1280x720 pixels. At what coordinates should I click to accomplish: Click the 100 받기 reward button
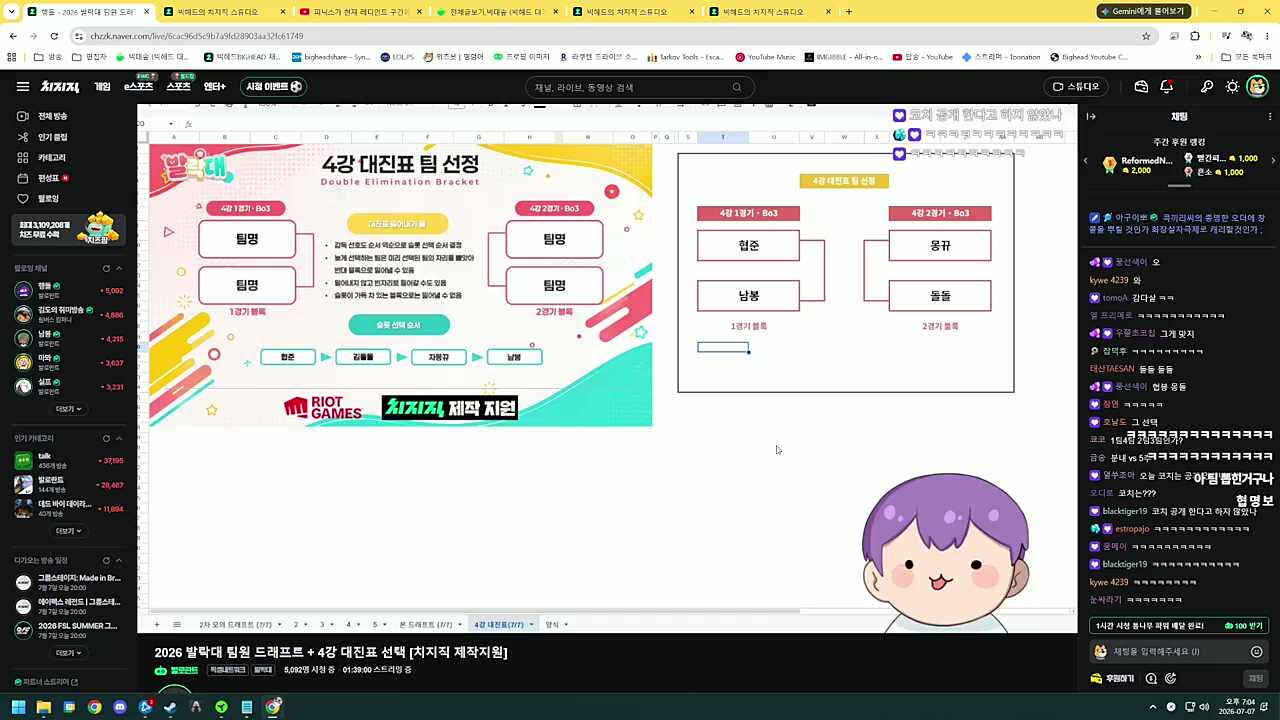pyautogui.click(x=1244, y=626)
